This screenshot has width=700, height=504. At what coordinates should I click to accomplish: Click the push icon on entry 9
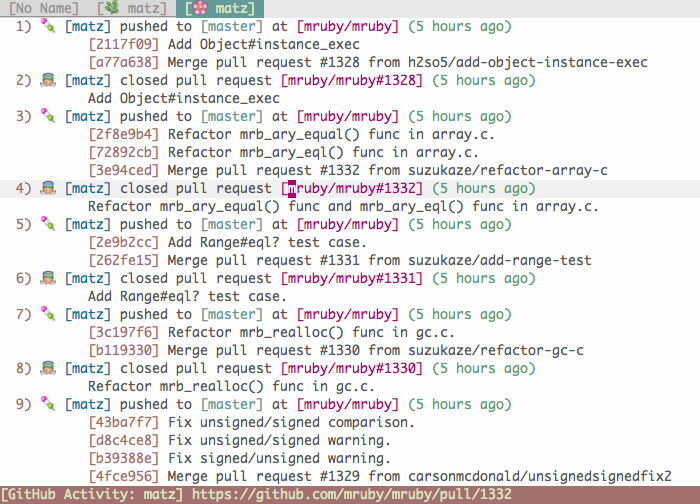coord(48,404)
